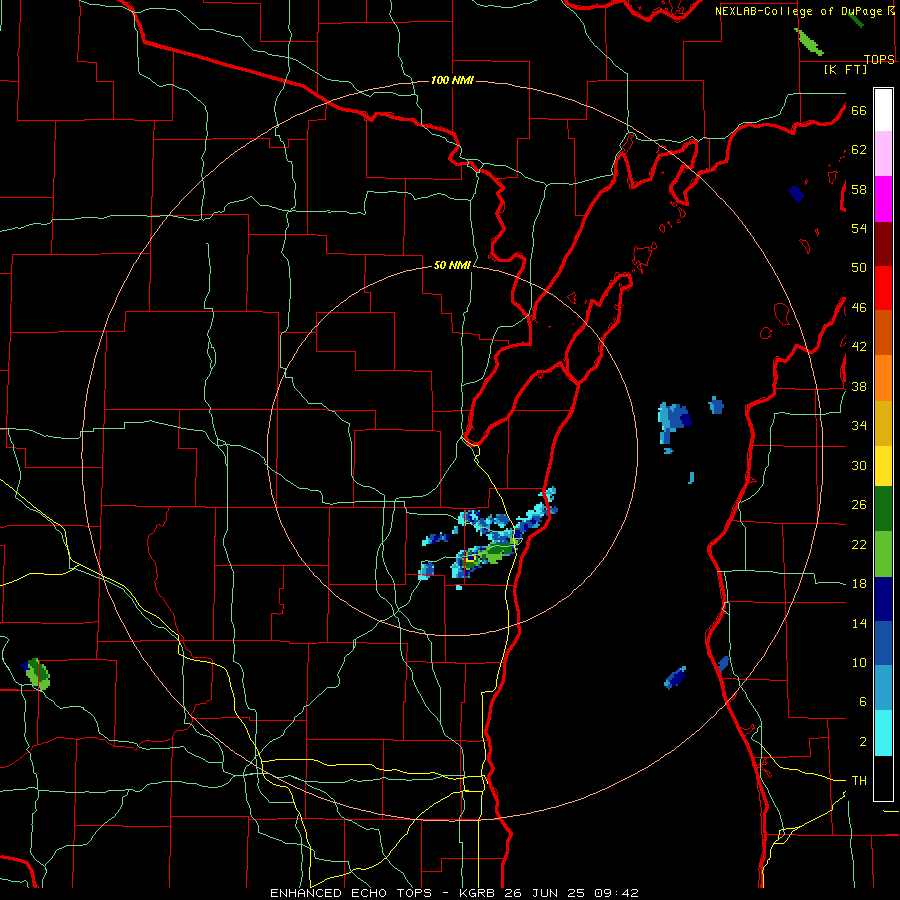Screen dimensions: 900x900
Task: Click the 58 legend scale label
Action: (x=859, y=189)
